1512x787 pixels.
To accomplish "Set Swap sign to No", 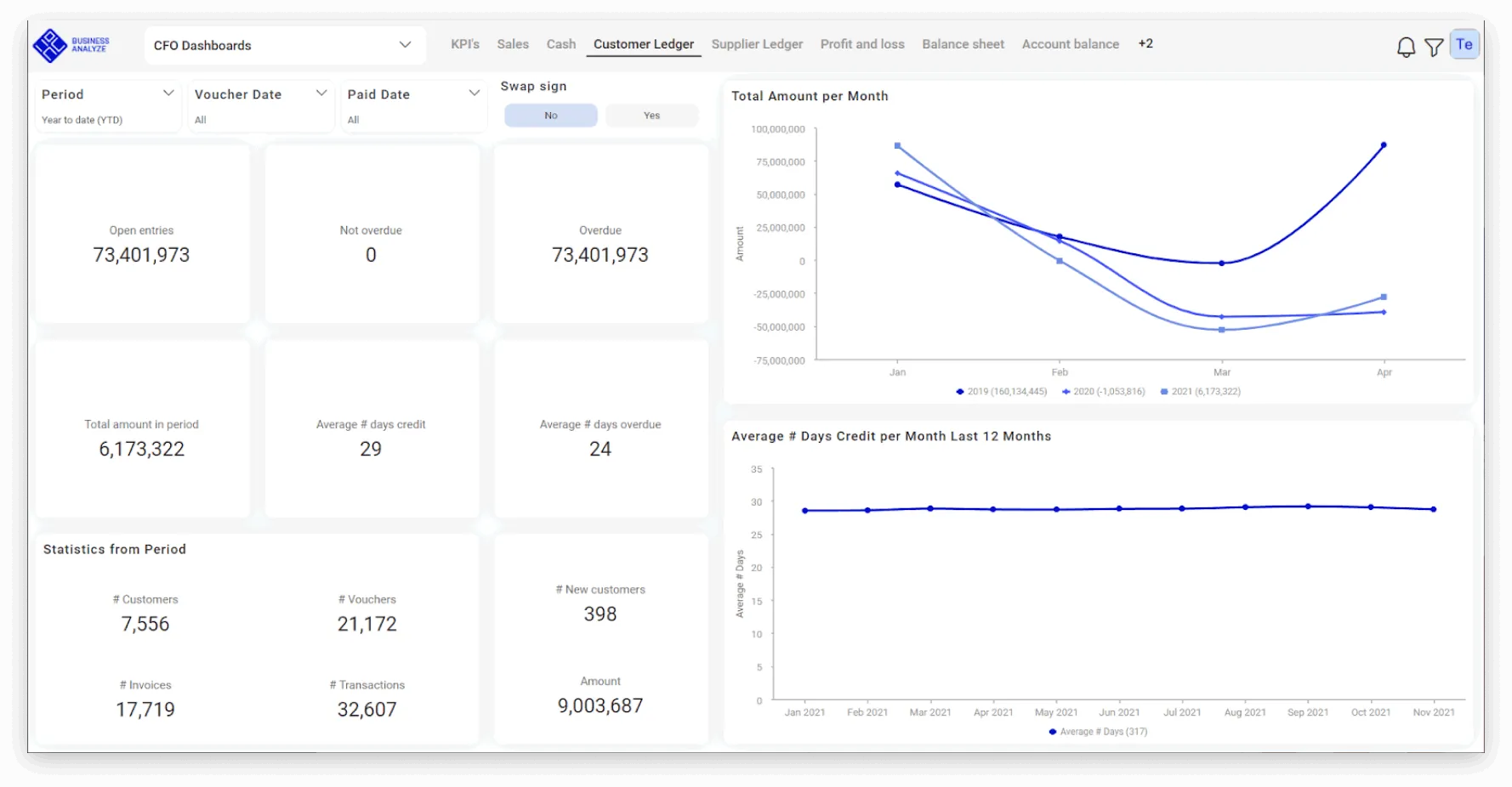I will [551, 116].
